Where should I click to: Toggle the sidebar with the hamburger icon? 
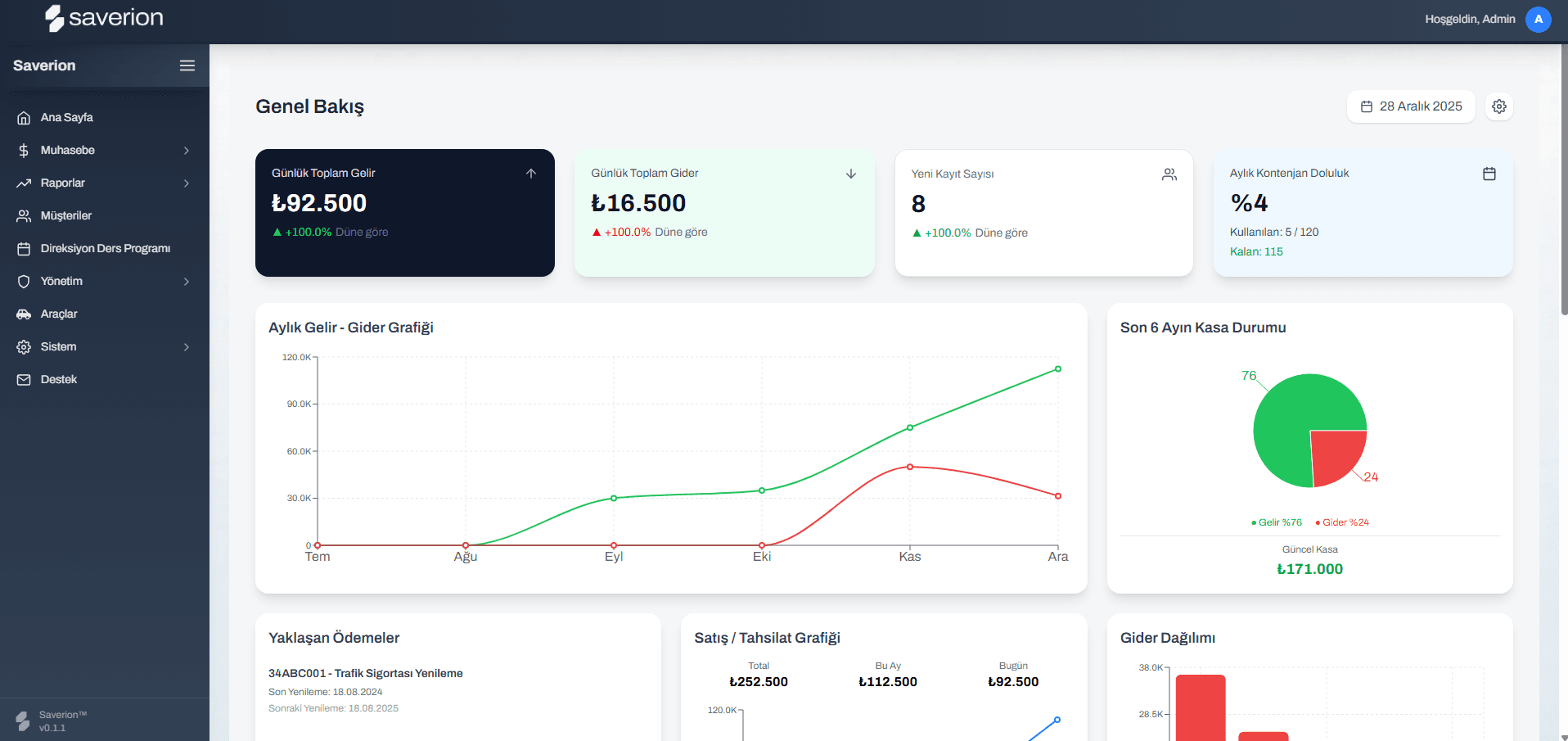(x=187, y=66)
